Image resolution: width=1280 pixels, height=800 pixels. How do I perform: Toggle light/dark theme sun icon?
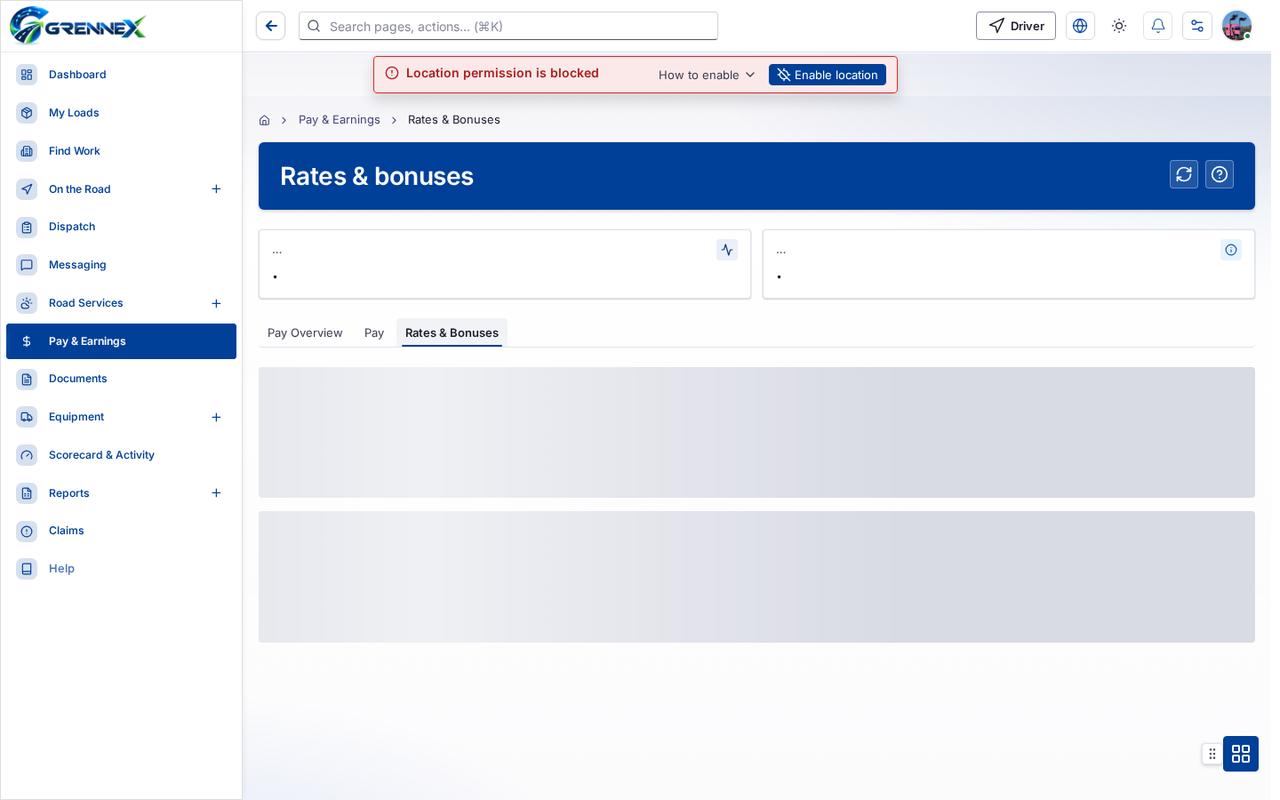[x=1119, y=26]
